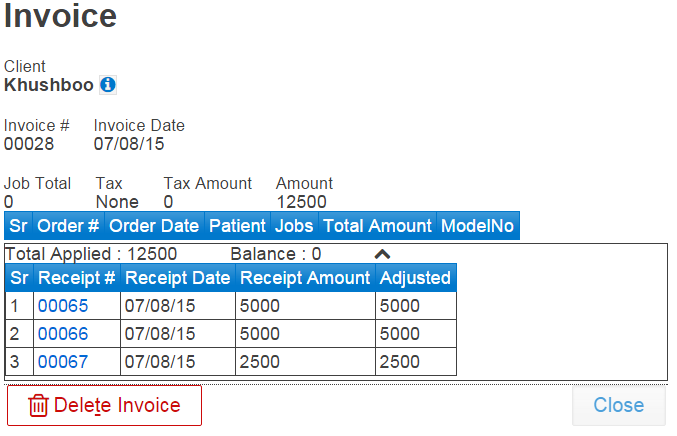
Task: Click the Patient column header
Action: point(237,226)
